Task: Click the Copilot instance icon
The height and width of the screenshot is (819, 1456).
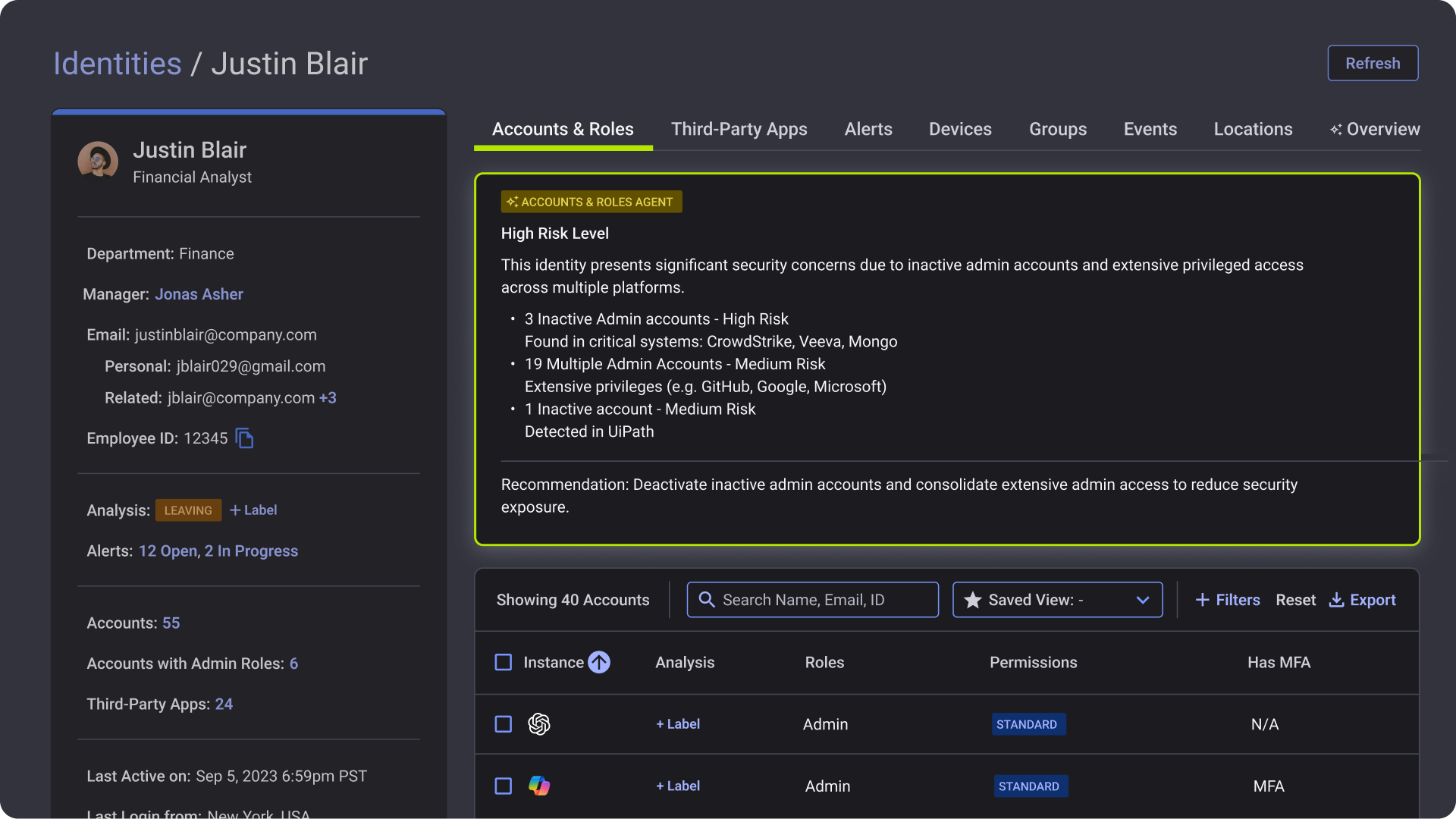Action: (539, 786)
